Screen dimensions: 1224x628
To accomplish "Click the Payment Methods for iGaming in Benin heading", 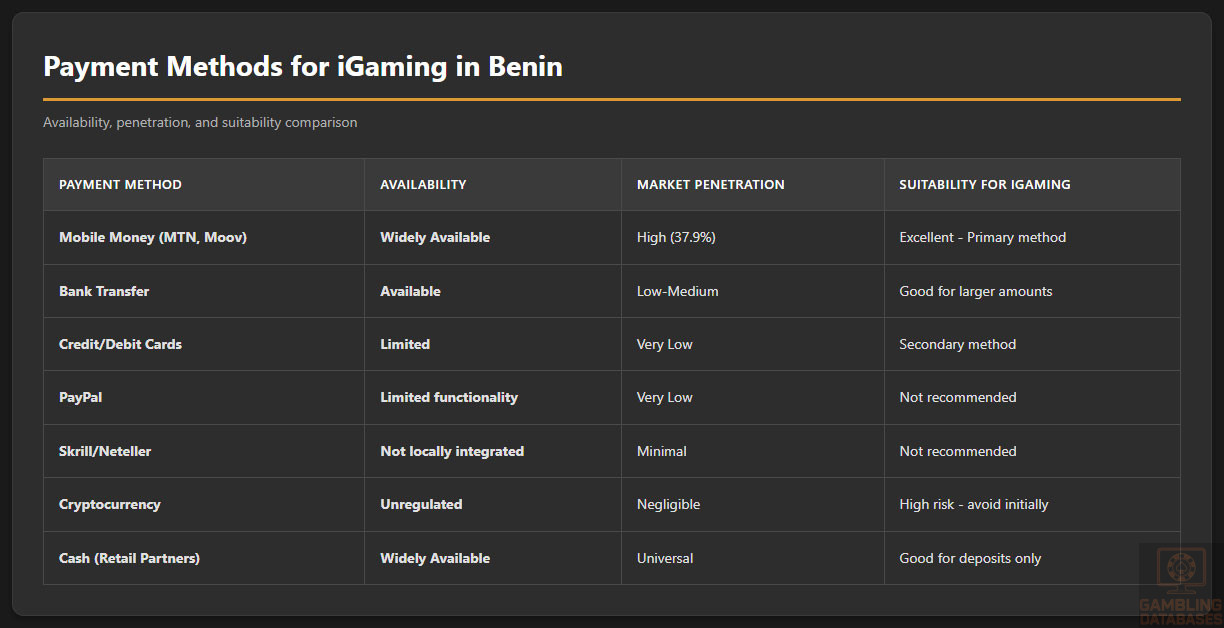I will [302, 67].
